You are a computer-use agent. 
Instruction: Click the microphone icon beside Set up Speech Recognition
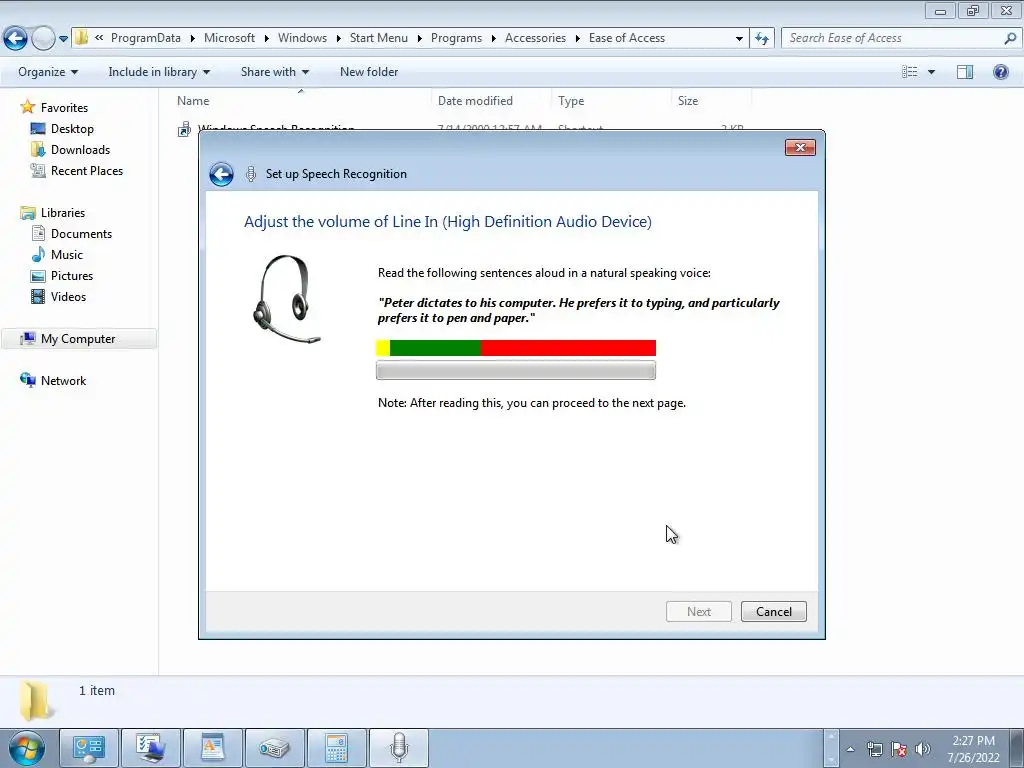(x=251, y=174)
